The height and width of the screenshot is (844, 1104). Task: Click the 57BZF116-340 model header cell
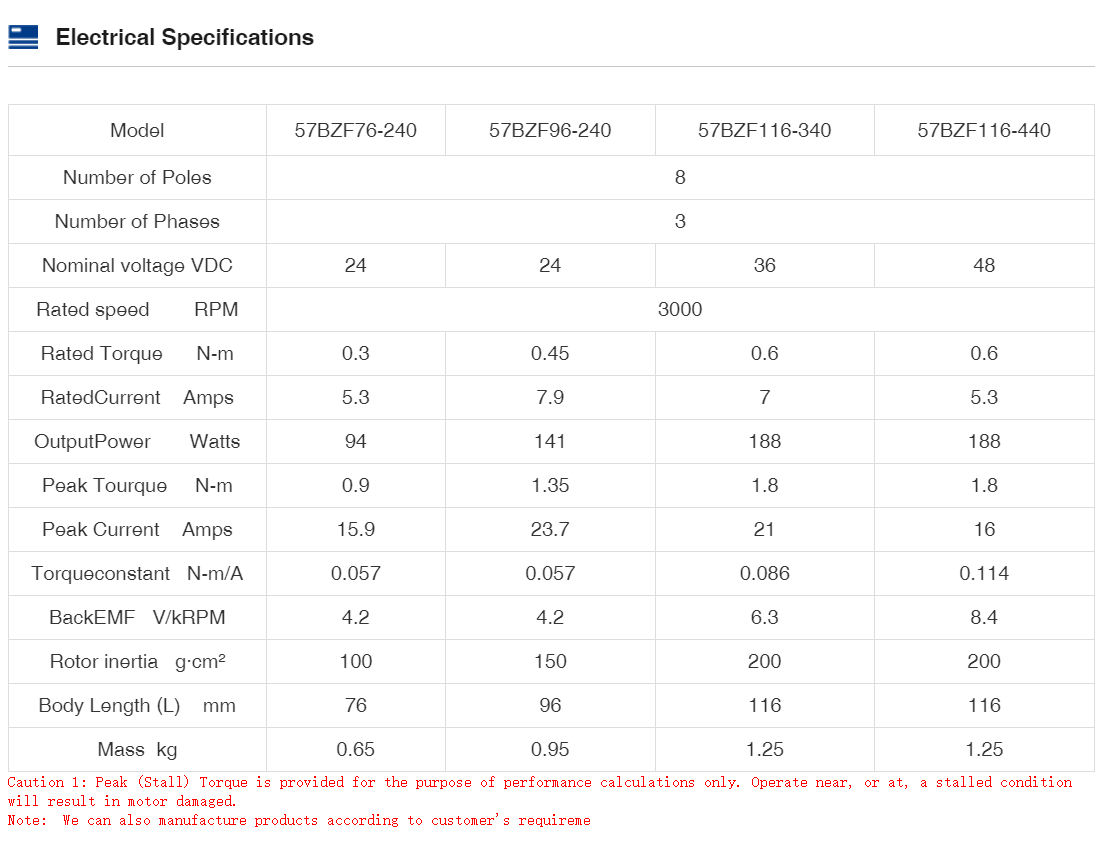[x=764, y=130]
